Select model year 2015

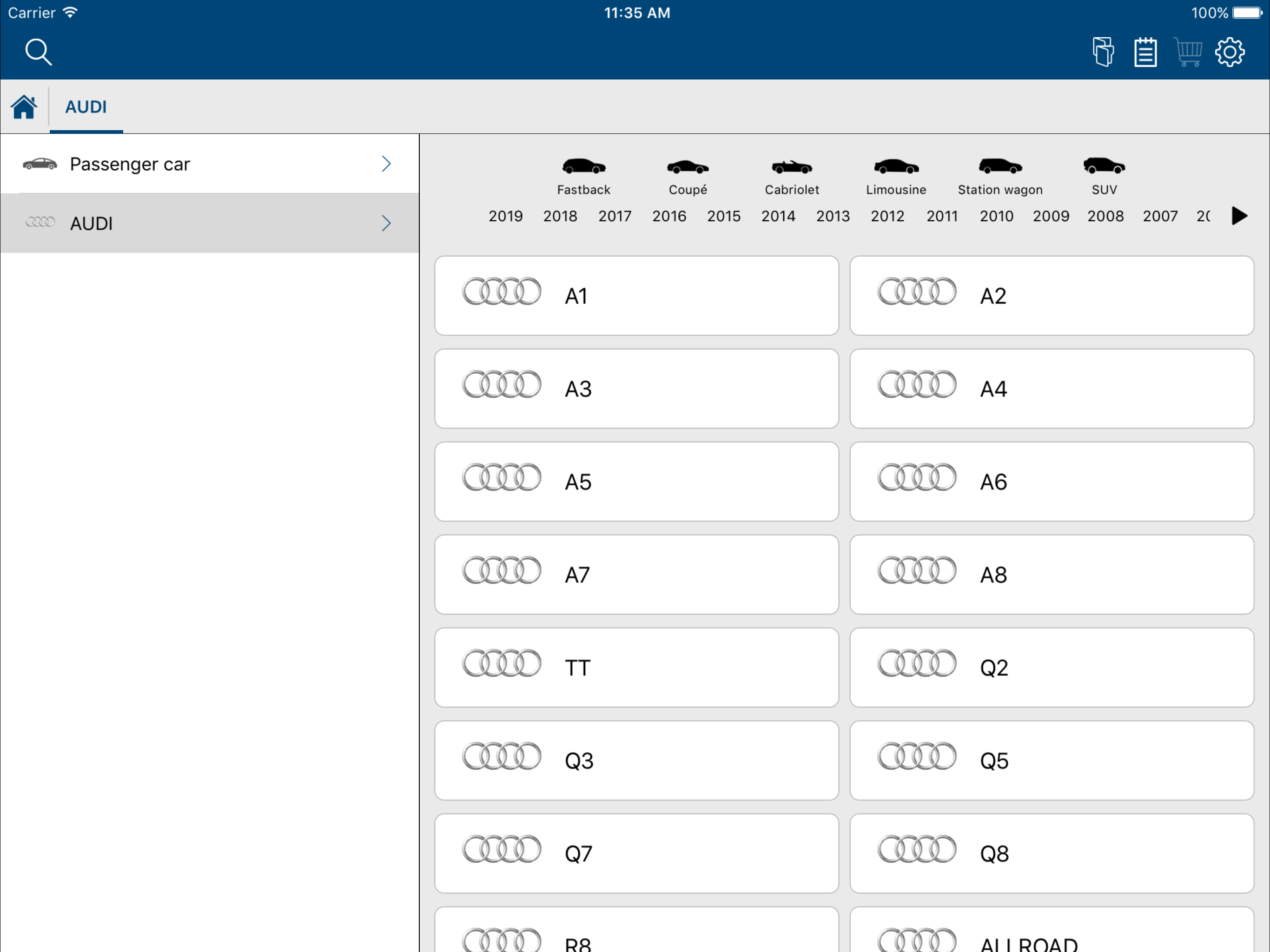pyautogui.click(x=723, y=217)
